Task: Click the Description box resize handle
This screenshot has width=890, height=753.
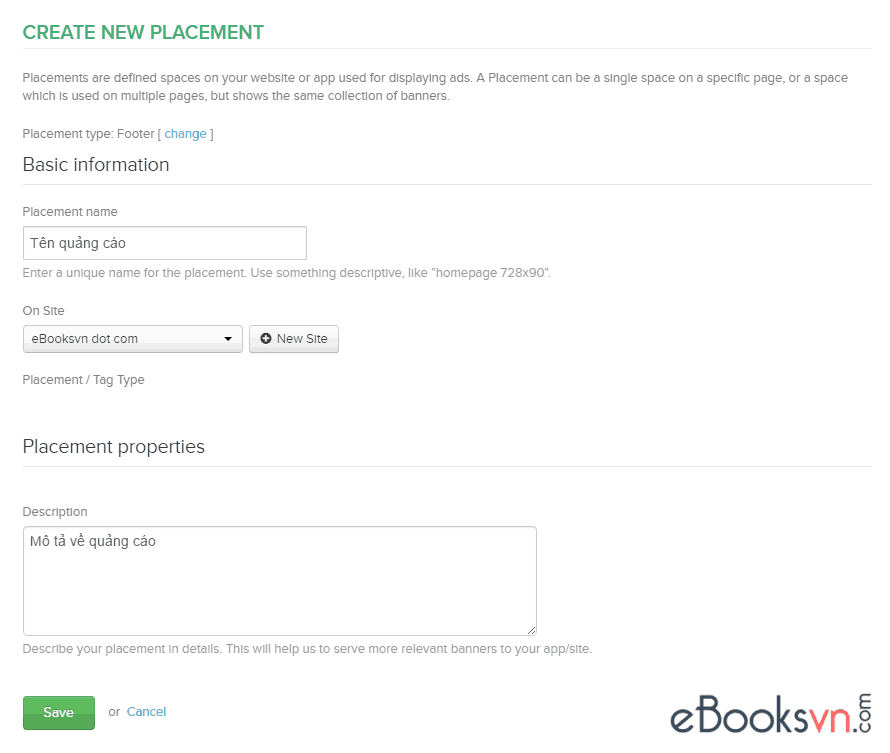Action: 531,630
